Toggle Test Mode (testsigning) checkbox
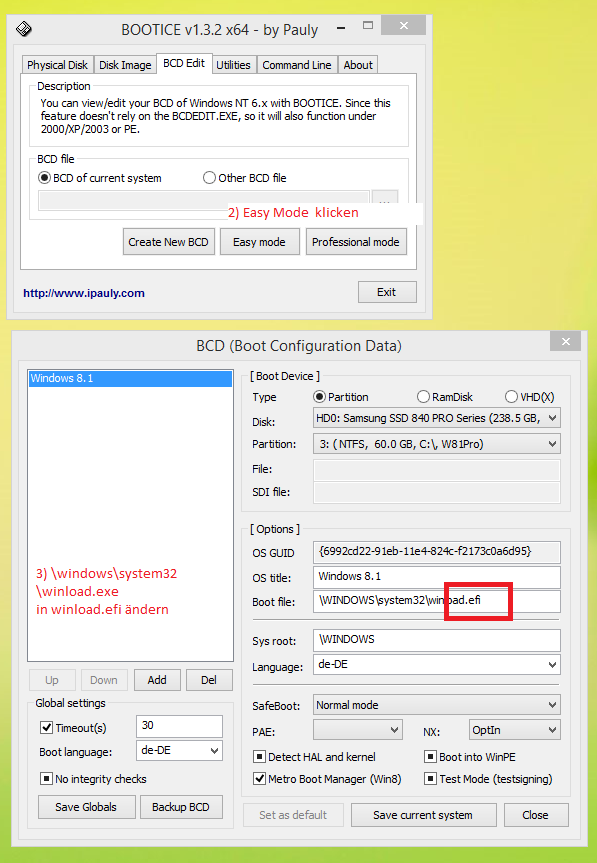This screenshot has height=863, width=597. coord(489,779)
